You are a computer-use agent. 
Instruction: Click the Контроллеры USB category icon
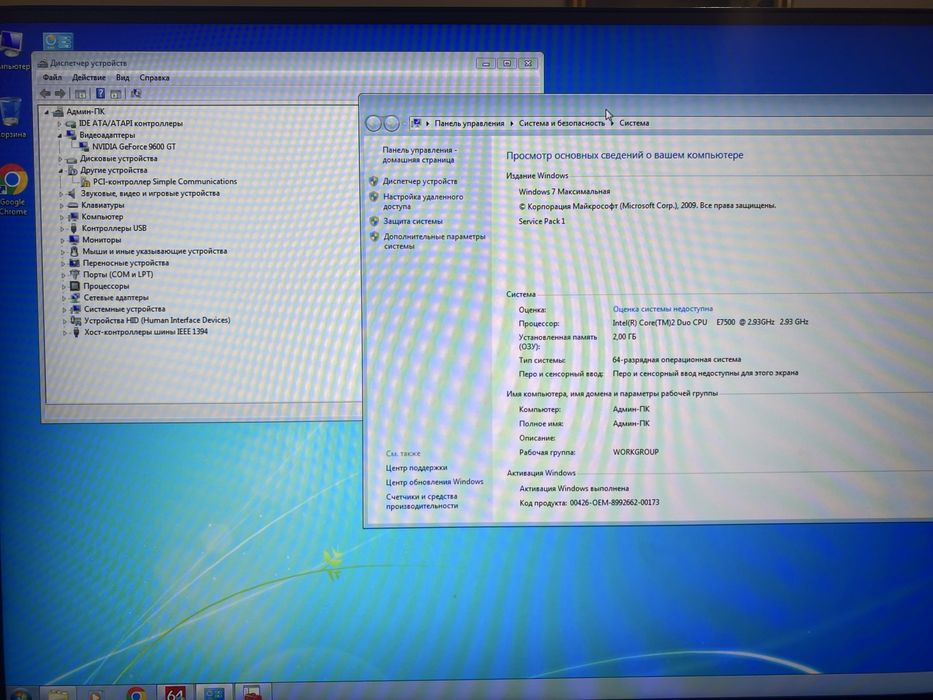click(x=73, y=229)
